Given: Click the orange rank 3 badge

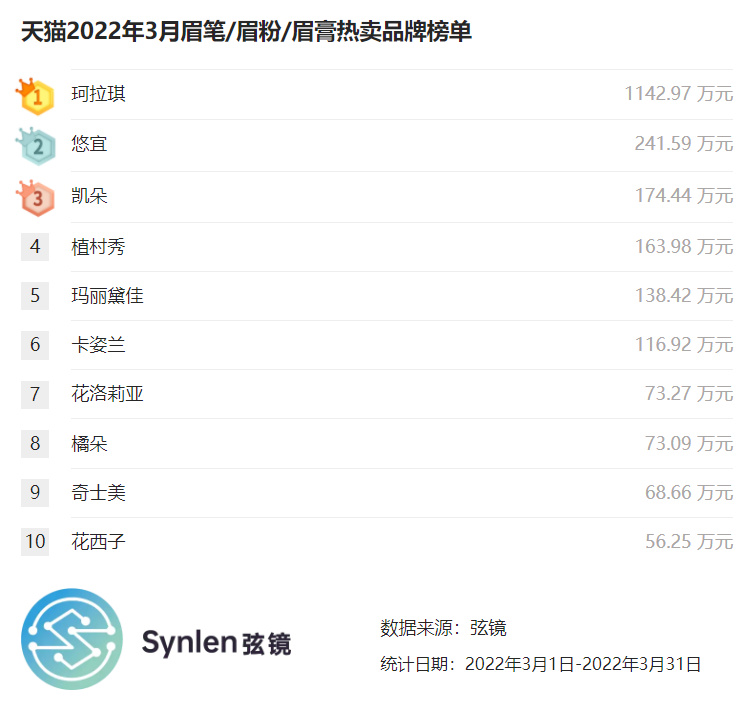Looking at the screenshot, I should coord(36,197).
